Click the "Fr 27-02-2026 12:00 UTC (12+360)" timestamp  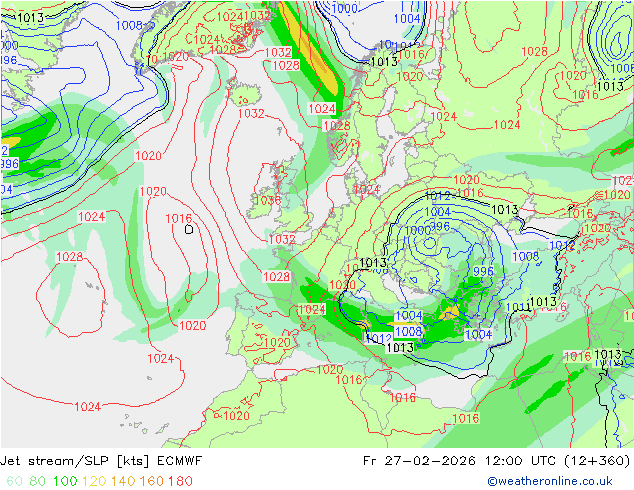[497, 461]
